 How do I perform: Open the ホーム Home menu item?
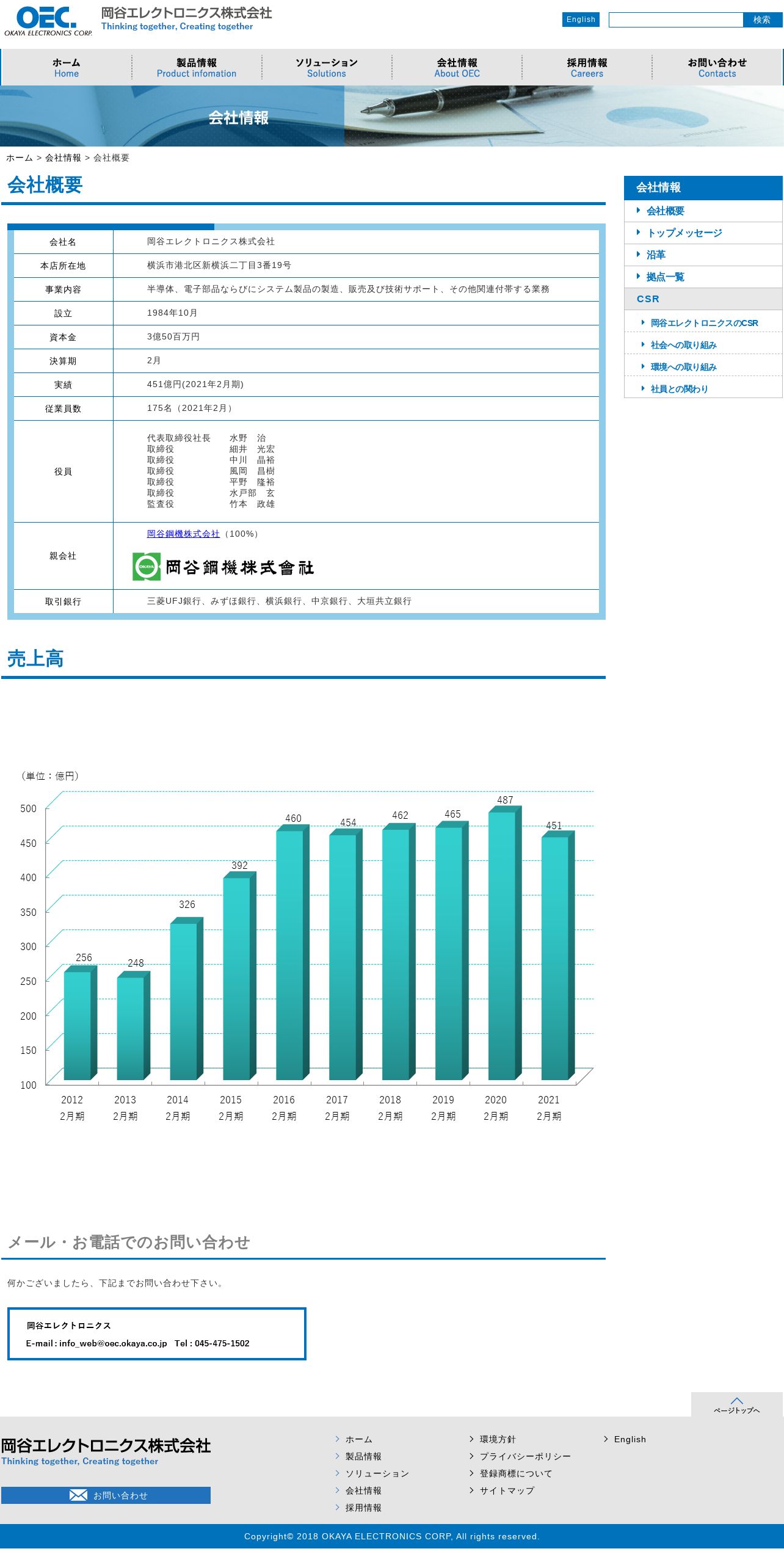point(67,68)
